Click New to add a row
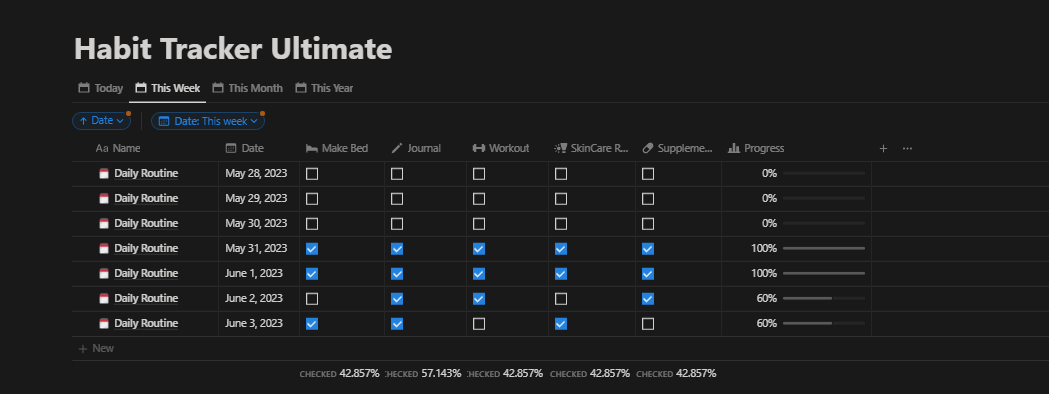Image resolution: width=1049 pixels, height=394 pixels. pyautogui.click(x=96, y=349)
